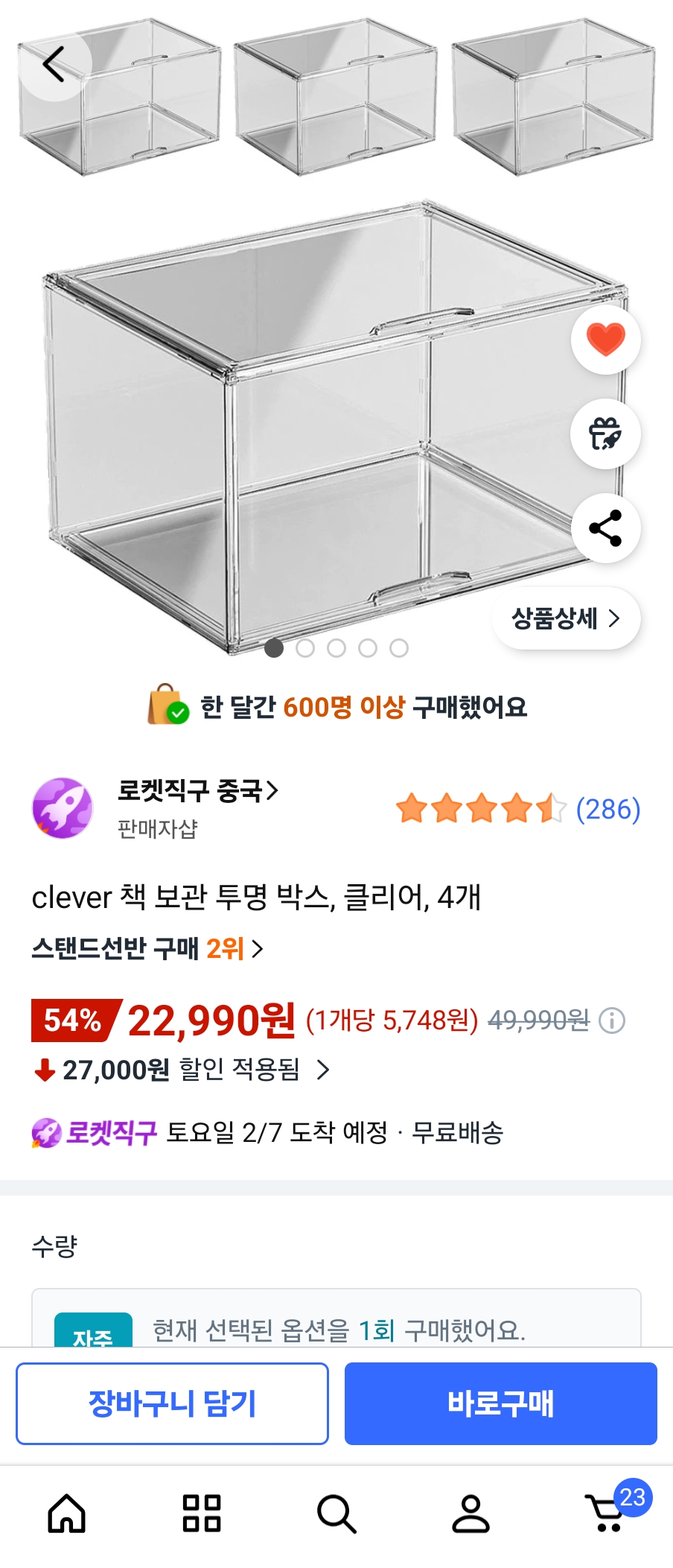The image size is (673, 1568).
Task: Open the search tab
Action: coord(336,1514)
